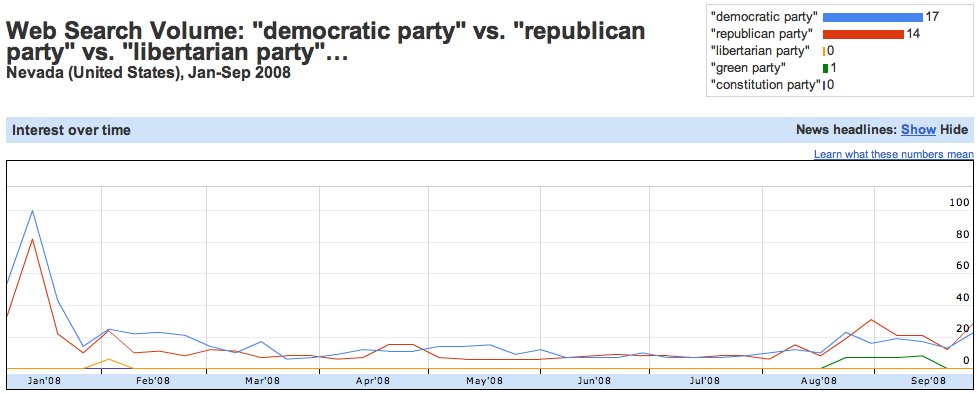Select Jul'08 on the timeline axis
This screenshot has height=394, width=978.
(x=705, y=380)
